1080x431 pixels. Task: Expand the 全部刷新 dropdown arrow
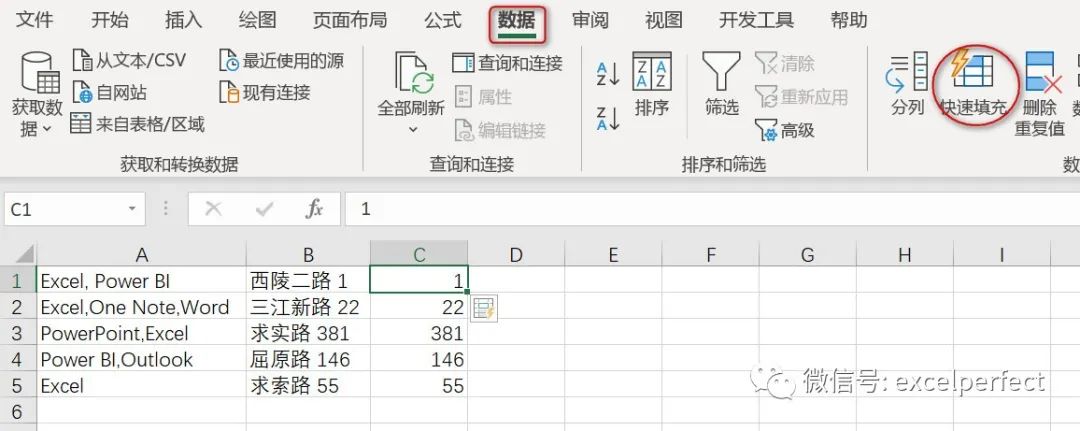pos(412,129)
